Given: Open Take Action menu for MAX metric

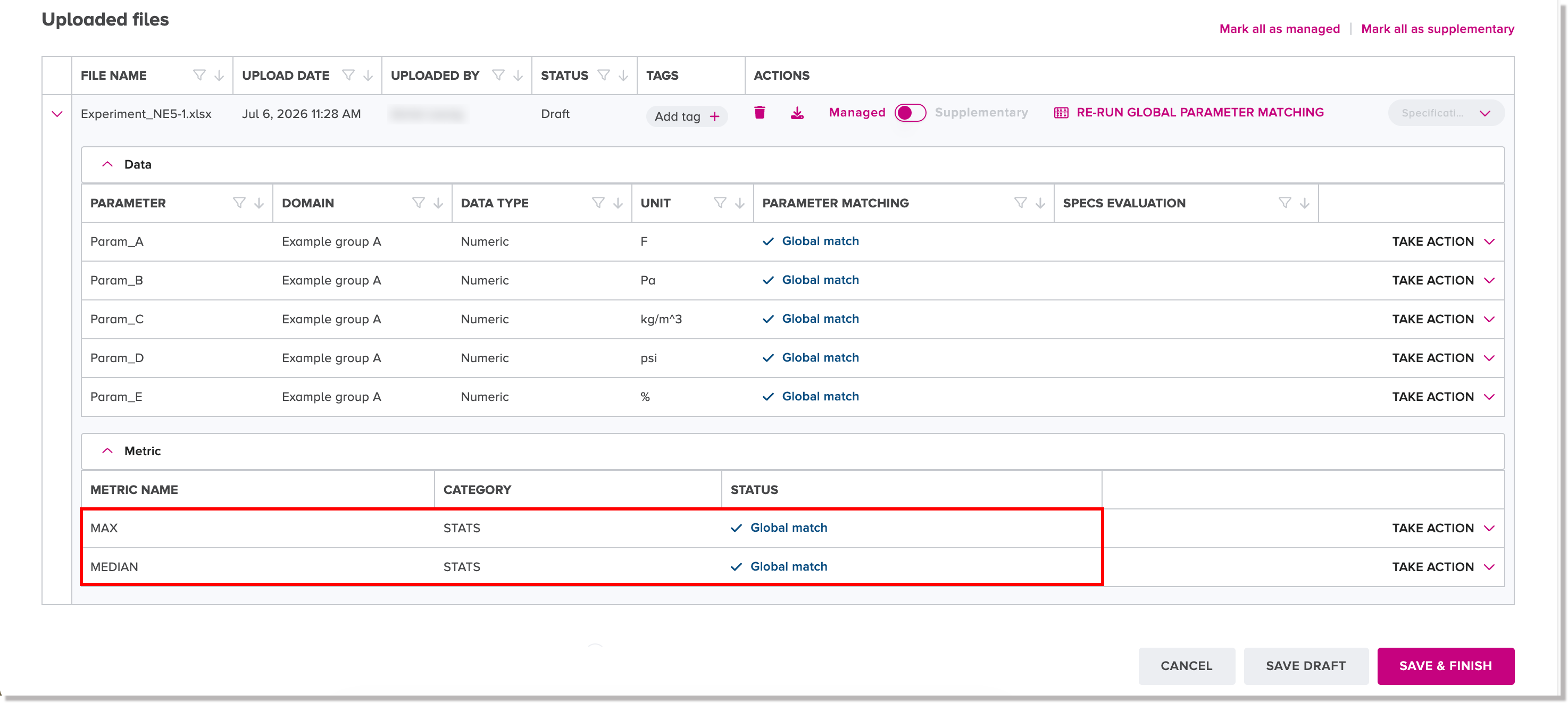Looking at the screenshot, I should tap(1443, 529).
